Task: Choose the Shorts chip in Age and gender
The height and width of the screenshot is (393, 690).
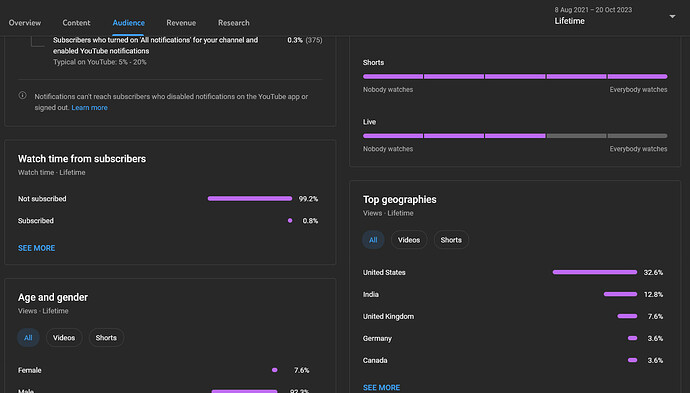Action: tap(106, 338)
